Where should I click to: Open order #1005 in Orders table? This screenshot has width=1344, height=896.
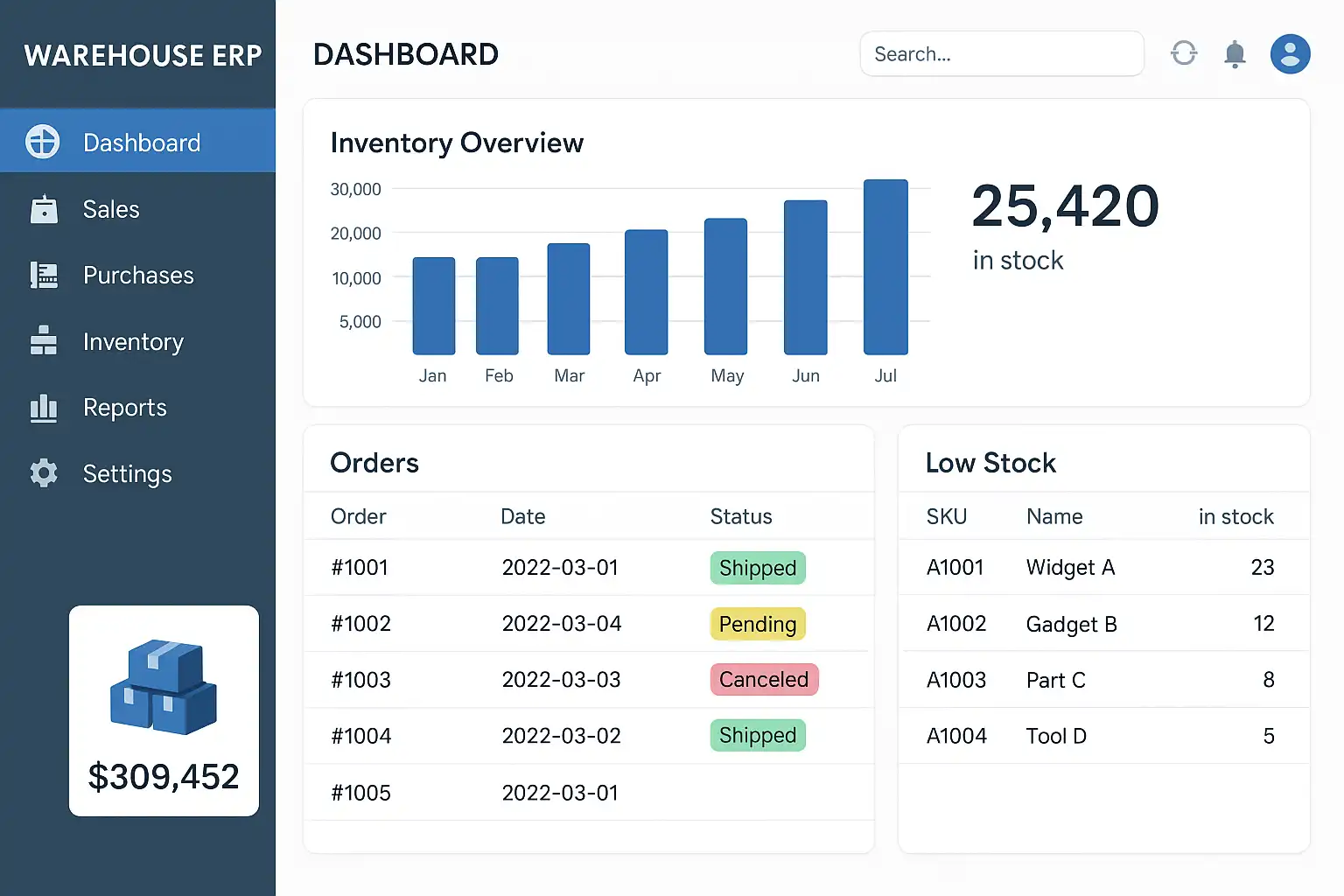pyautogui.click(x=361, y=793)
